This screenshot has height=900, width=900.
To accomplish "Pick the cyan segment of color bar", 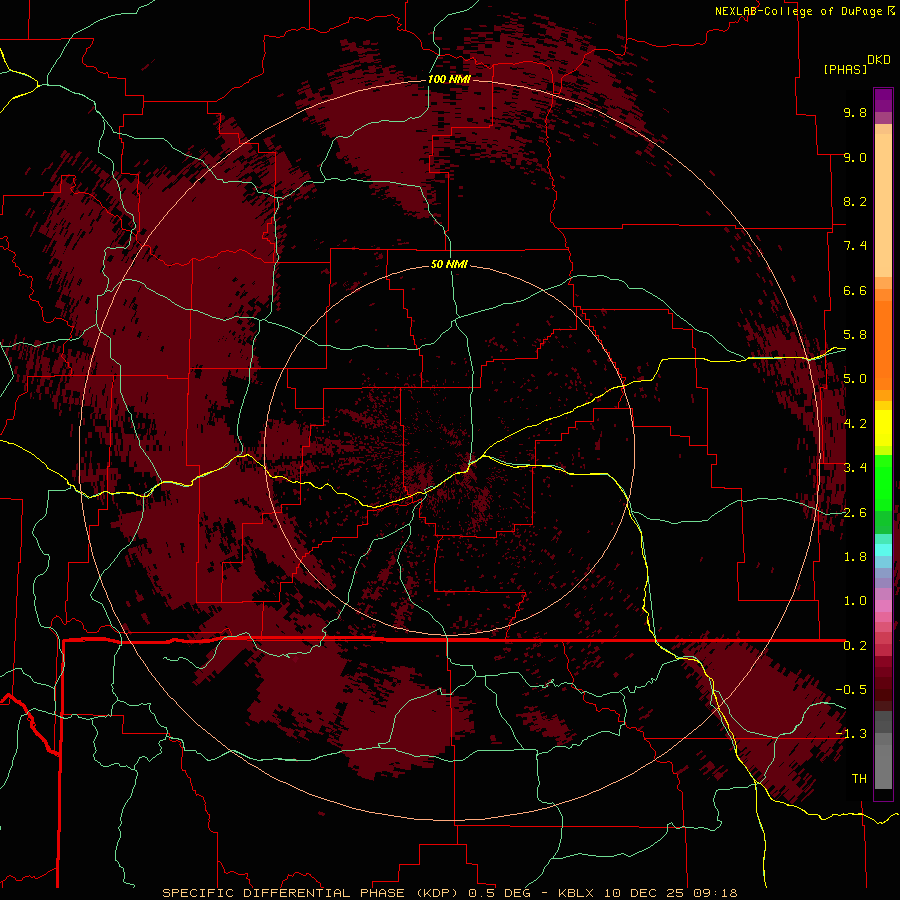I will 883,550.
